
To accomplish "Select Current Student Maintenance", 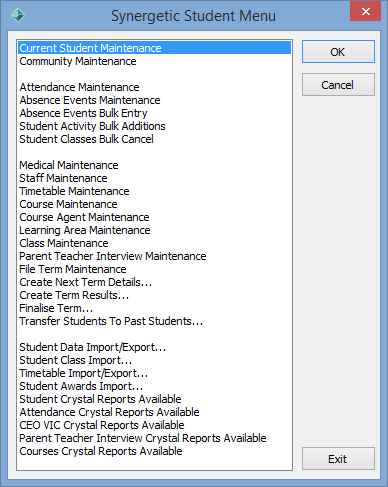I will (155, 48).
